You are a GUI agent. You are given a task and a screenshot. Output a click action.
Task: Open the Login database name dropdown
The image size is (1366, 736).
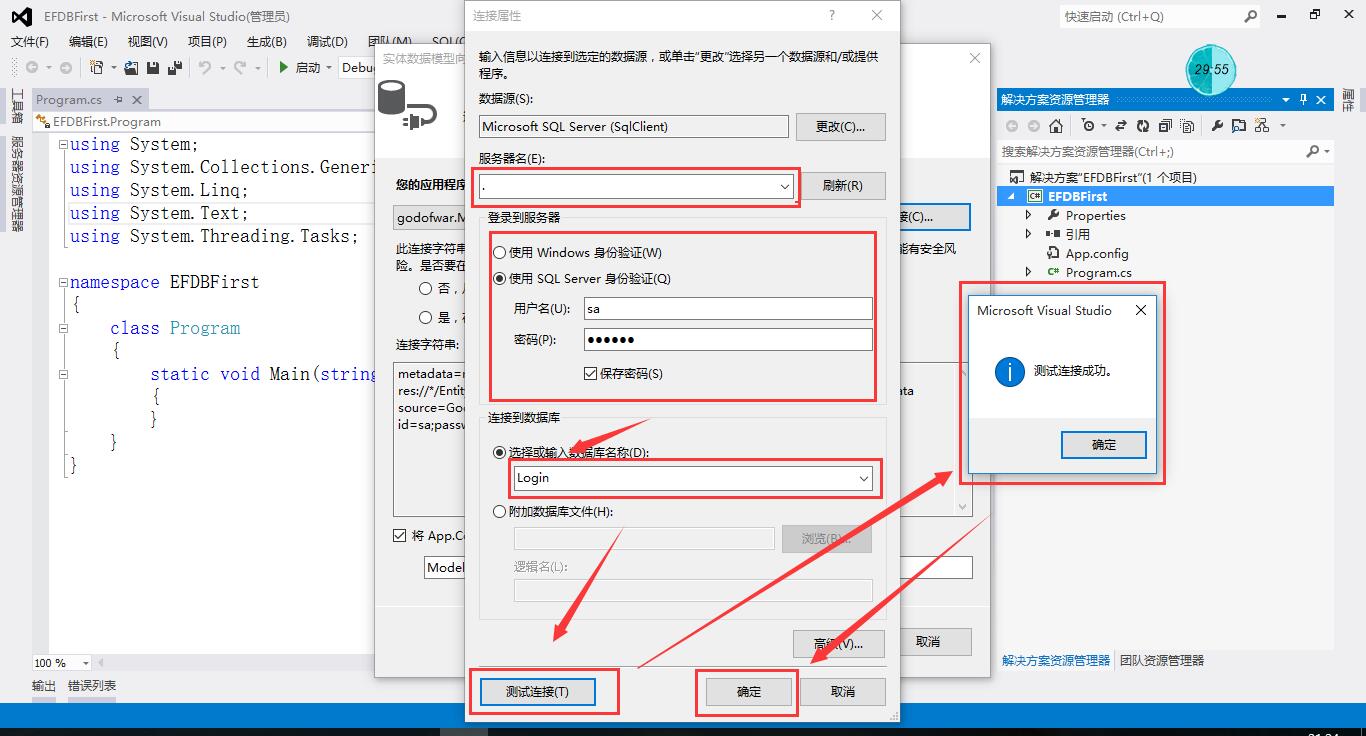coord(864,479)
